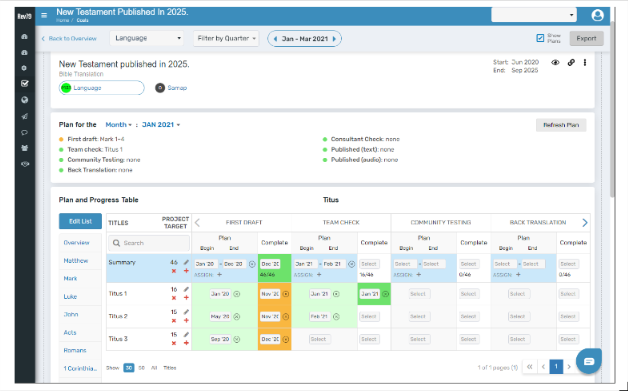The image size is (628, 391).
Task: Add under Titus 2 red plus icon
Action: [186, 320]
